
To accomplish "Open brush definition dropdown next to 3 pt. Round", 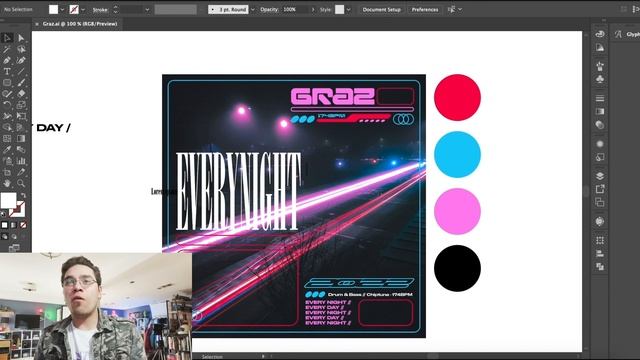I will point(252,10).
